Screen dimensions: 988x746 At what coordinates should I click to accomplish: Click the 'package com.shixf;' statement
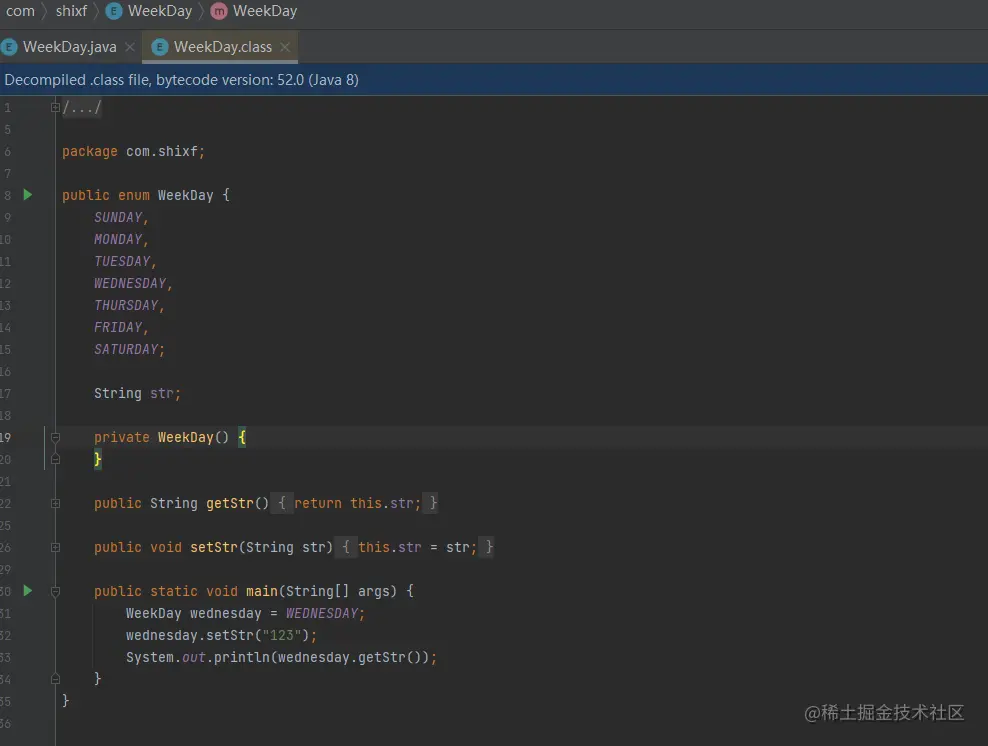tap(133, 151)
